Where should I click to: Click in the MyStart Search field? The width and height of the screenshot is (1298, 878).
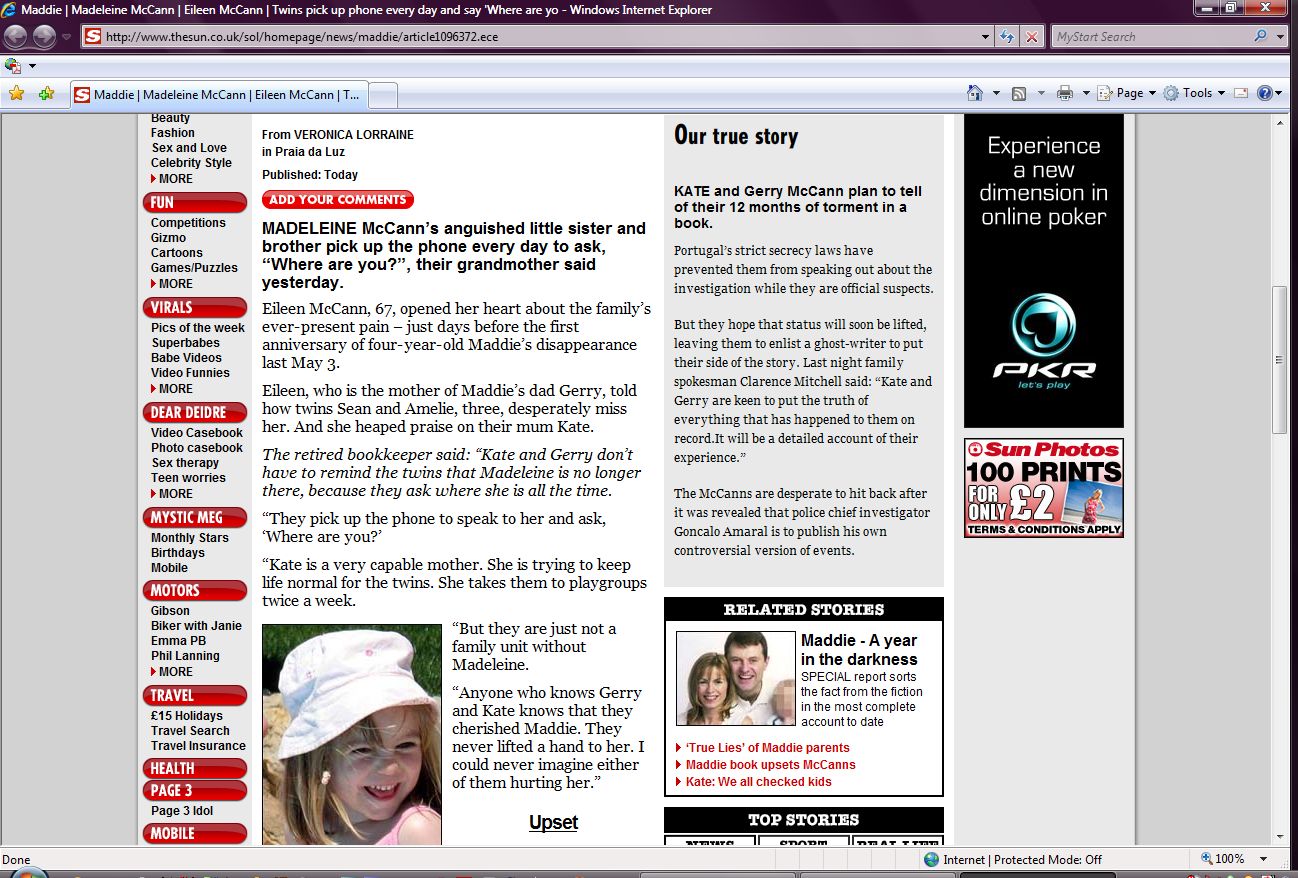click(x=1150, y=37)
